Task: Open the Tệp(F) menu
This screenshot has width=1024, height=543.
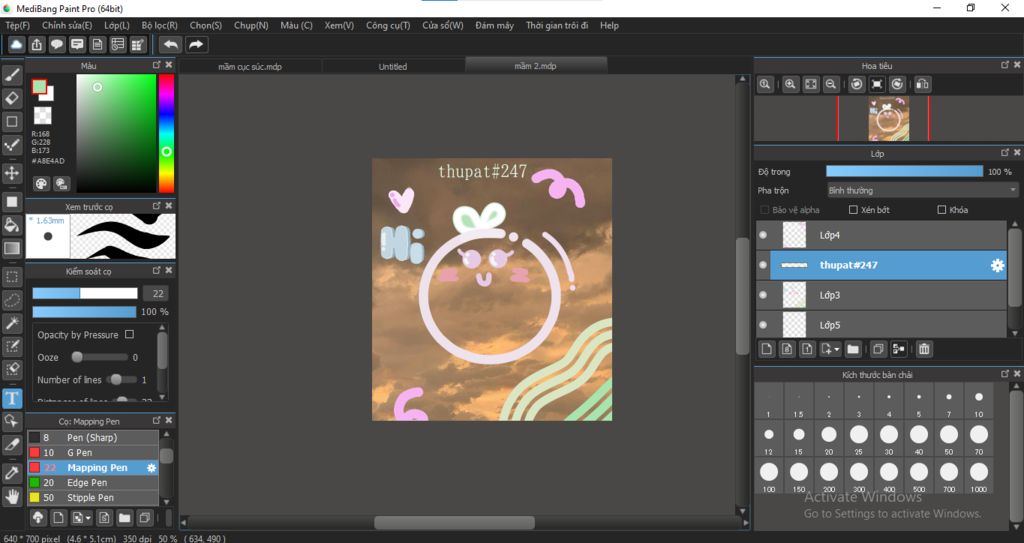Action: [18, 25]
